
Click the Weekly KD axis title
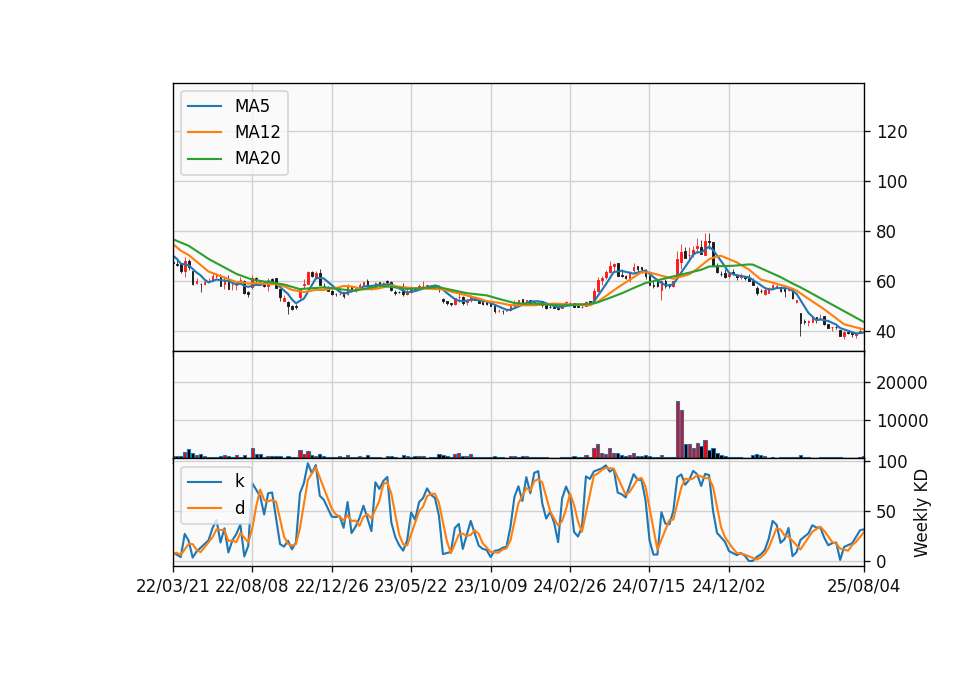921,514
